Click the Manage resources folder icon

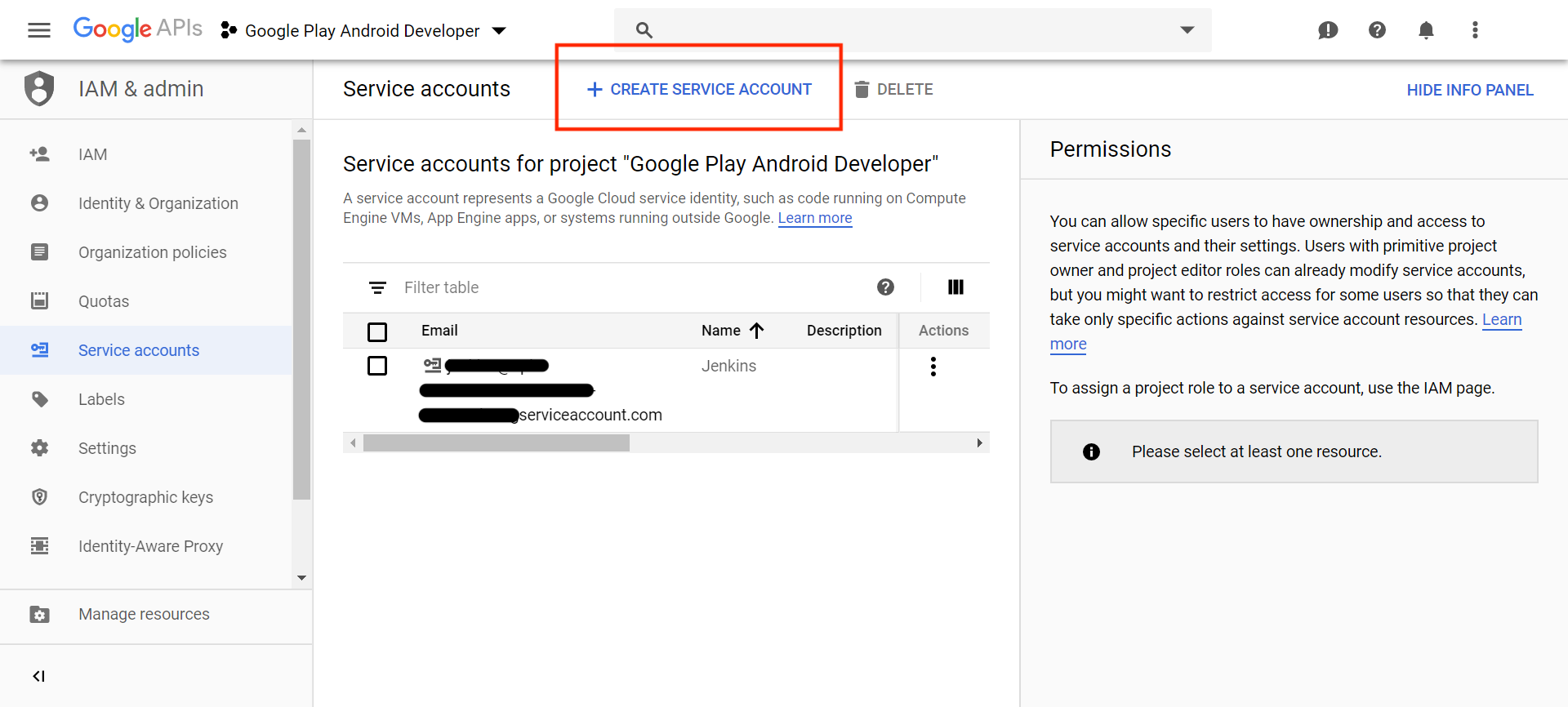pyautogui.click(x=39, y=614)
